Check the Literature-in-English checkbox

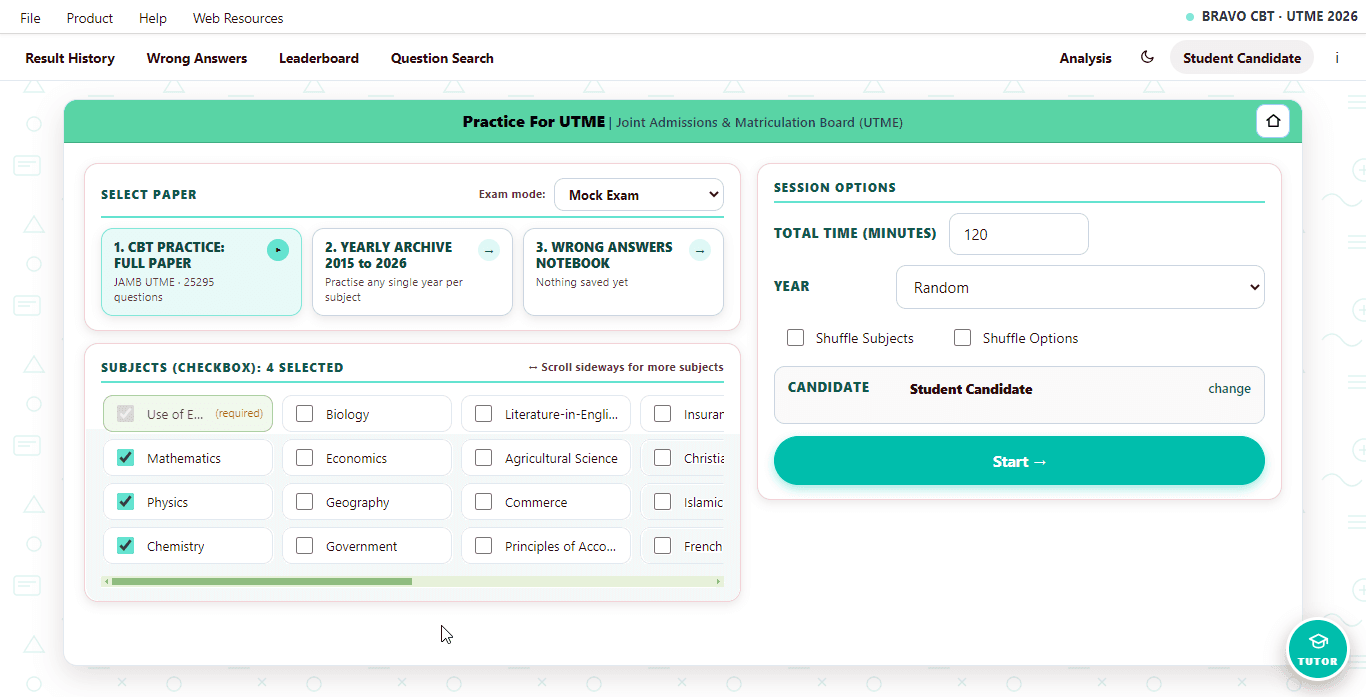[x=484, y=414]
